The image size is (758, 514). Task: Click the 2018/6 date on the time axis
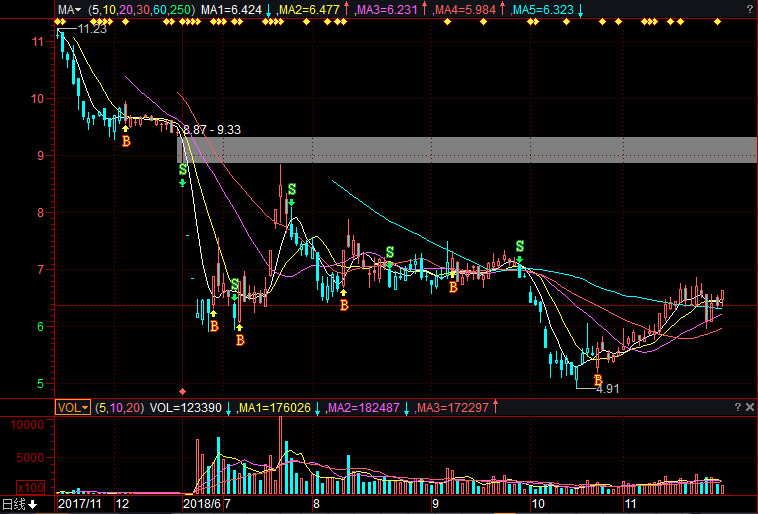coord(200,505)
